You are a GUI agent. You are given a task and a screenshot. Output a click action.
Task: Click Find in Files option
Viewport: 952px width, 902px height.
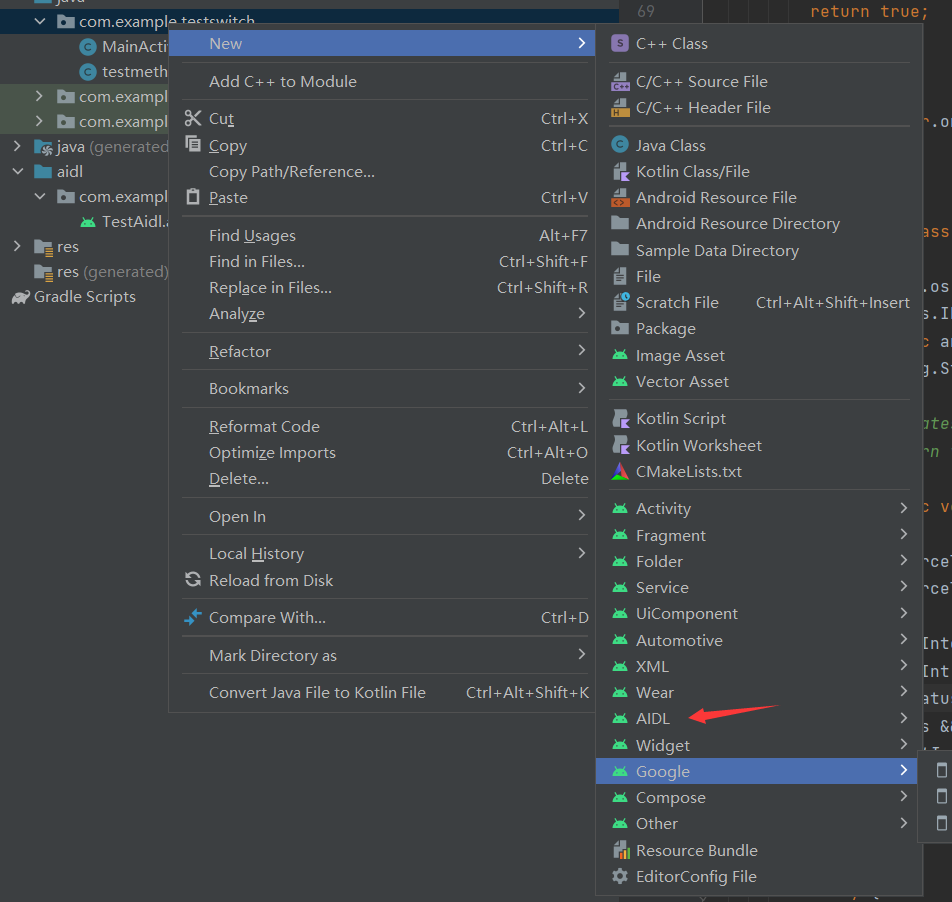tap(257, 262)
